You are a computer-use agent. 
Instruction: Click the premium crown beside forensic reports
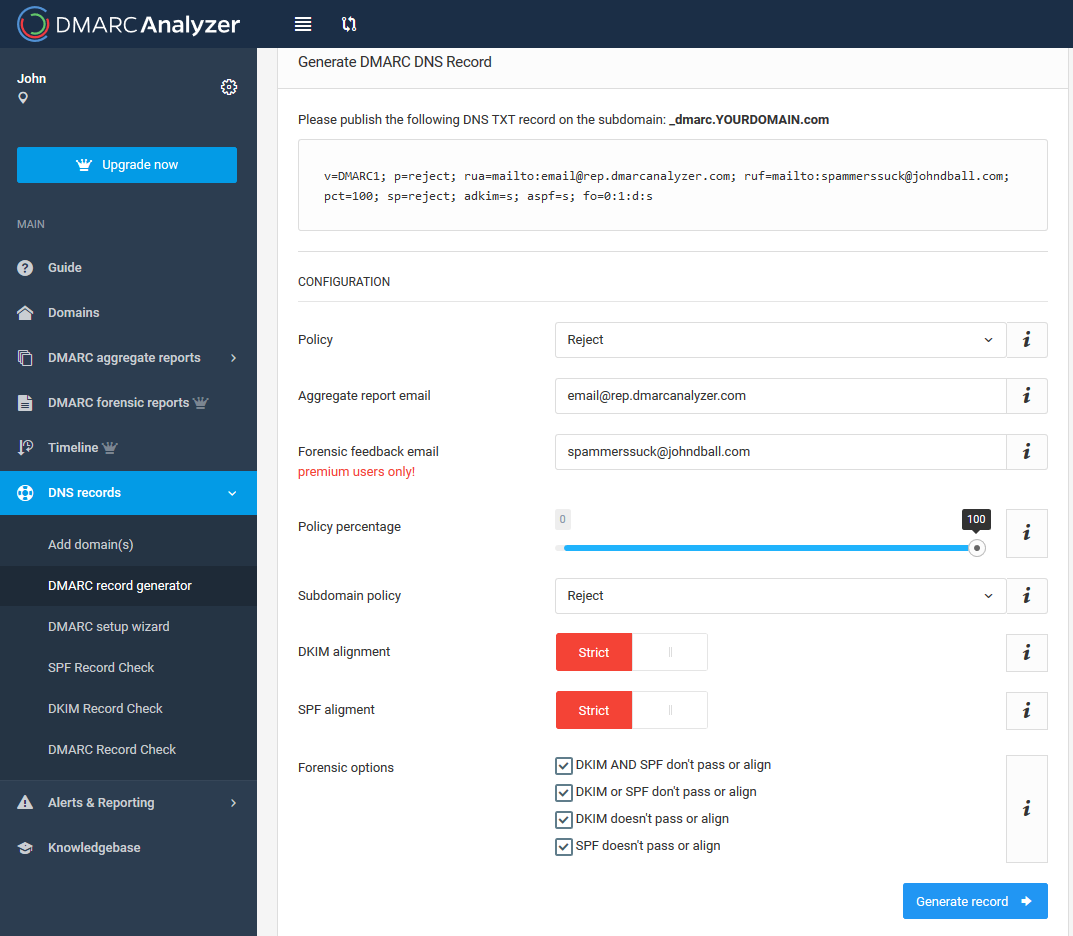(x=201, y=402)
